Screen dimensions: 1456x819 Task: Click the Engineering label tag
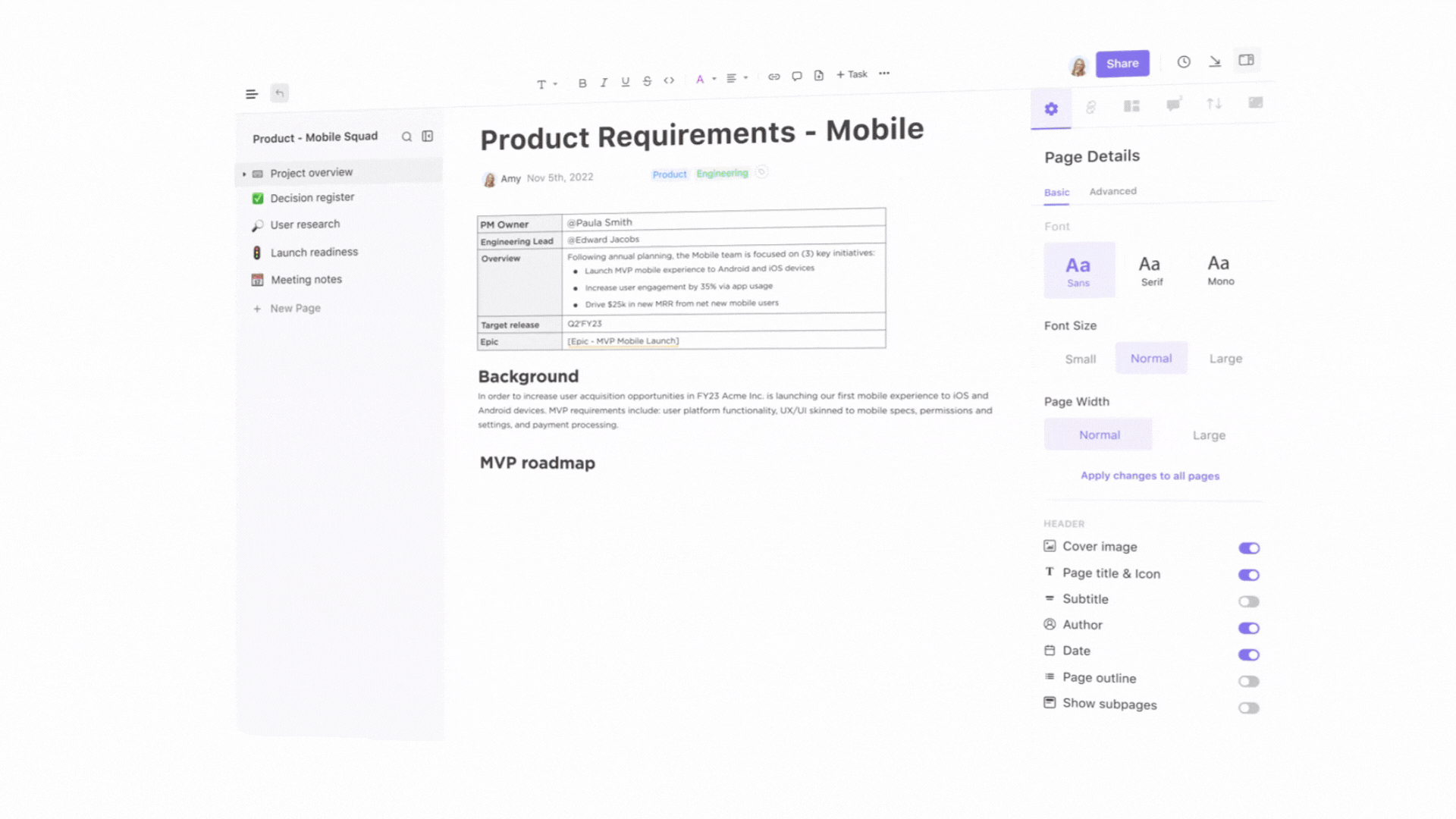[722, 173]
